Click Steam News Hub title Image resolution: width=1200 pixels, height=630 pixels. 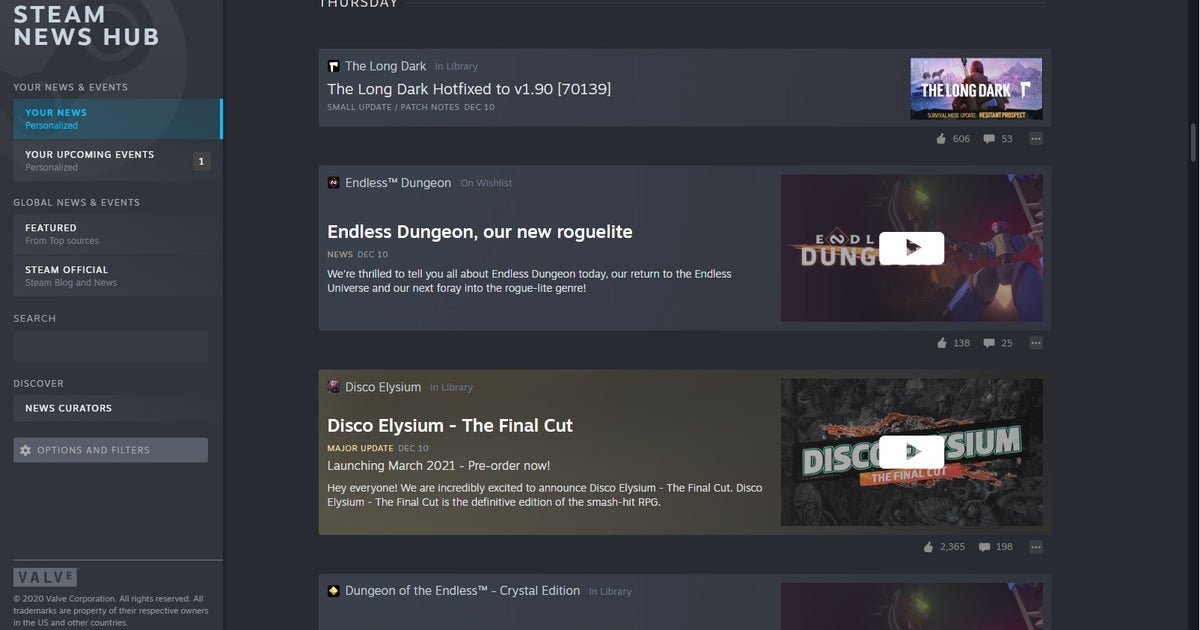86,26
